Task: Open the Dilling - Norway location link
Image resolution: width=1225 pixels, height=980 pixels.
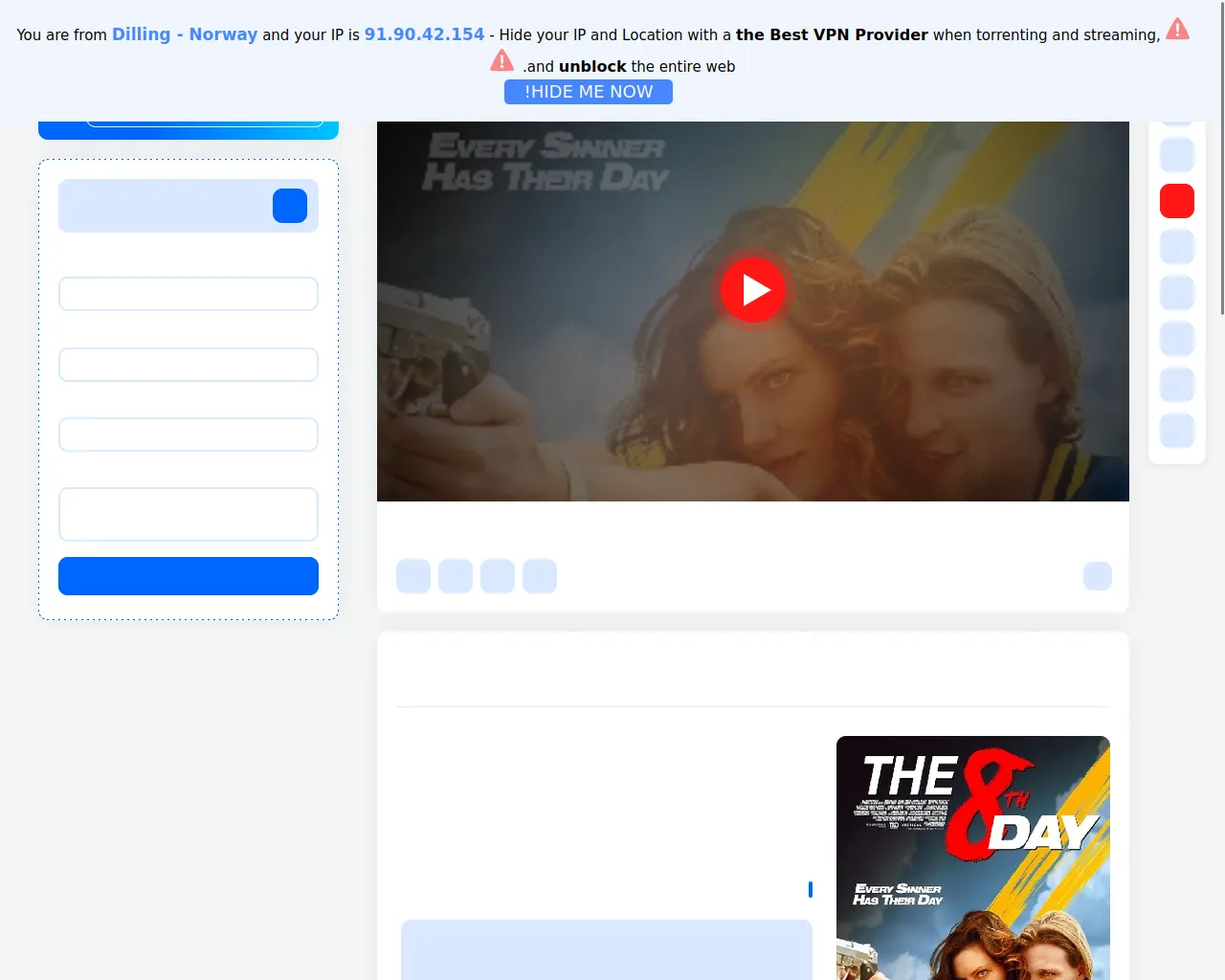Action: pos(185,34)
